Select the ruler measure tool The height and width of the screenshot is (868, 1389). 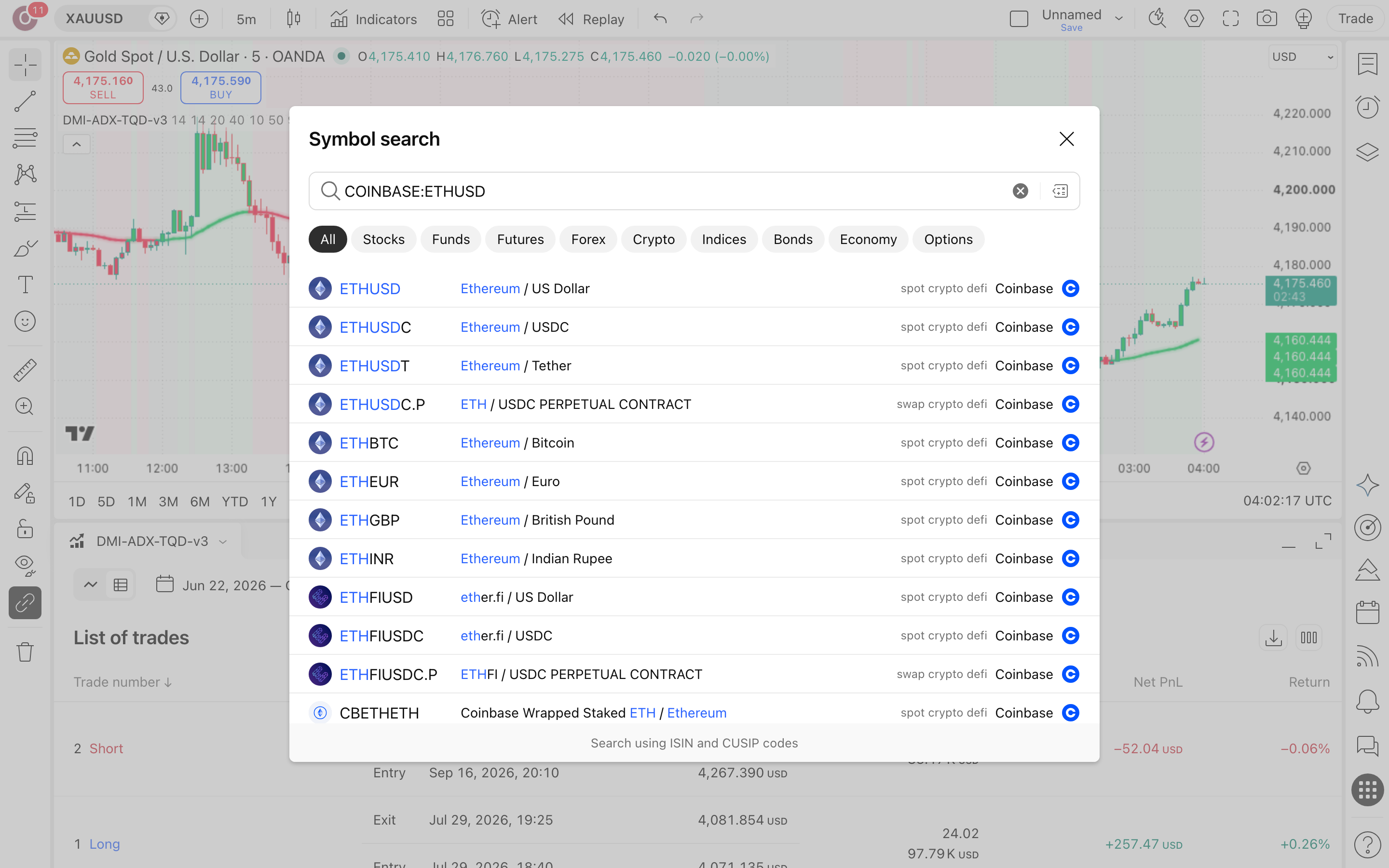click(25, 370)
